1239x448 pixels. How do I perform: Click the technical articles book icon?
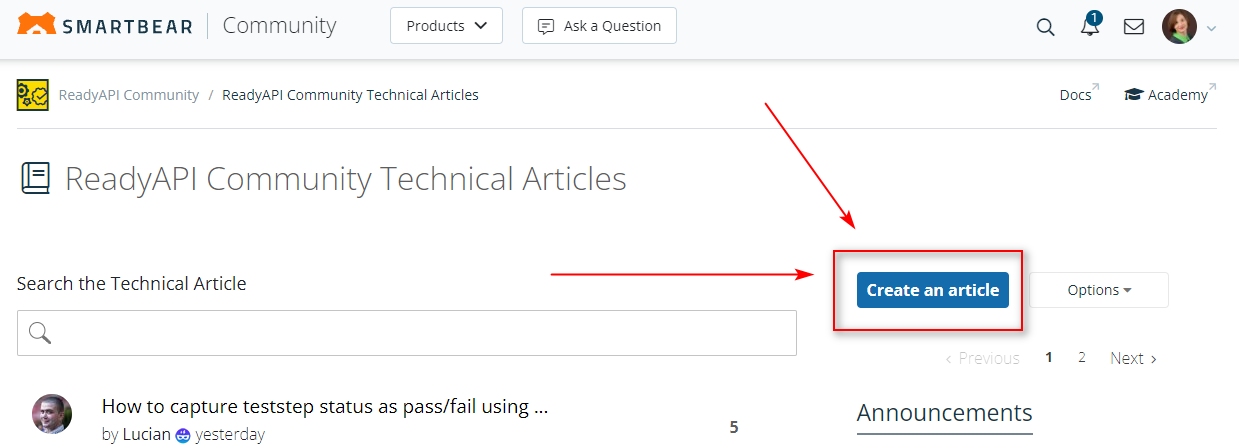(35, 179)
